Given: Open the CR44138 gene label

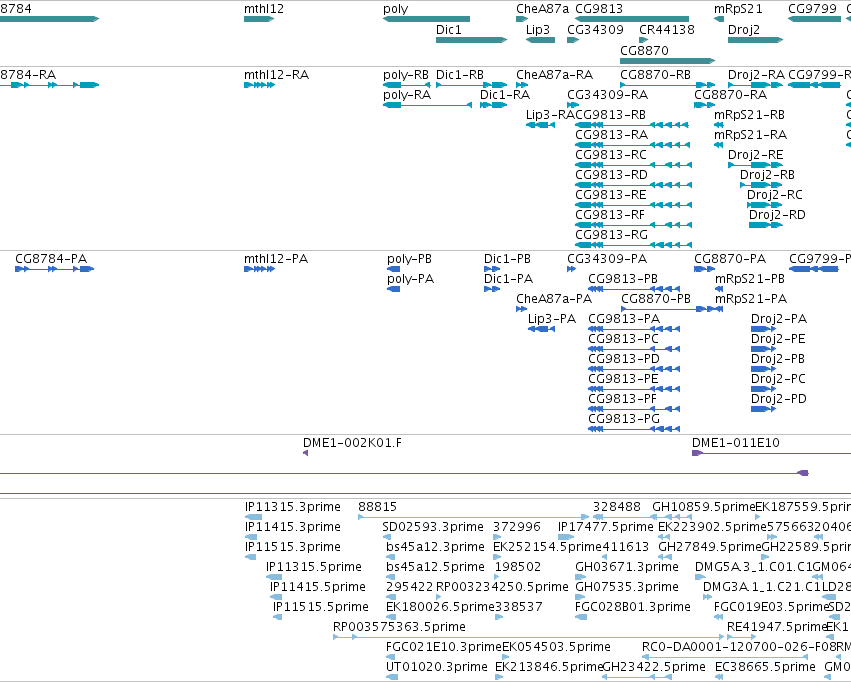Looking at the screenshot, I should tap(667, 30).
